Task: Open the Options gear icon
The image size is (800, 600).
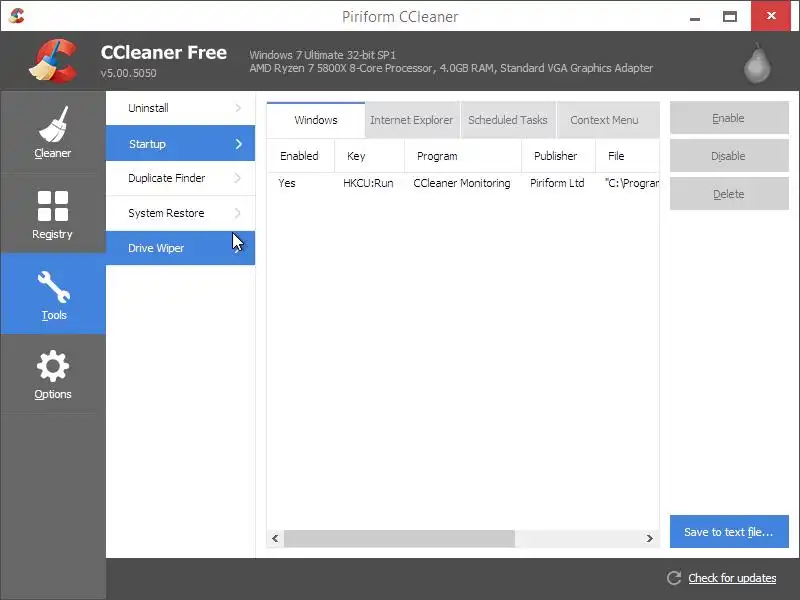Action: [x=53, y=366]
